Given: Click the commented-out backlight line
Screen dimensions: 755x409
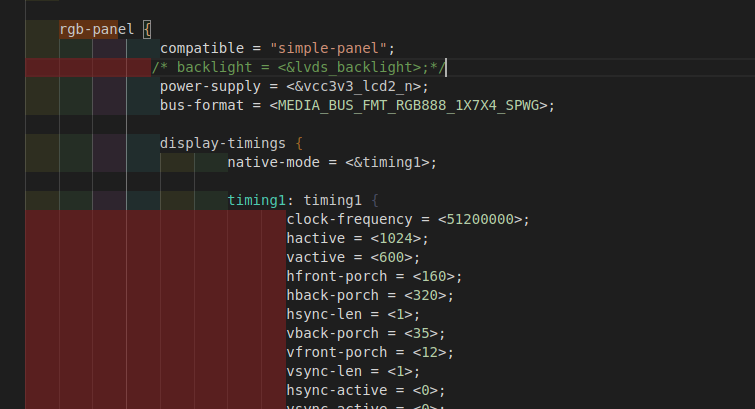Looking at the screenshot, I should pos(298,67).
